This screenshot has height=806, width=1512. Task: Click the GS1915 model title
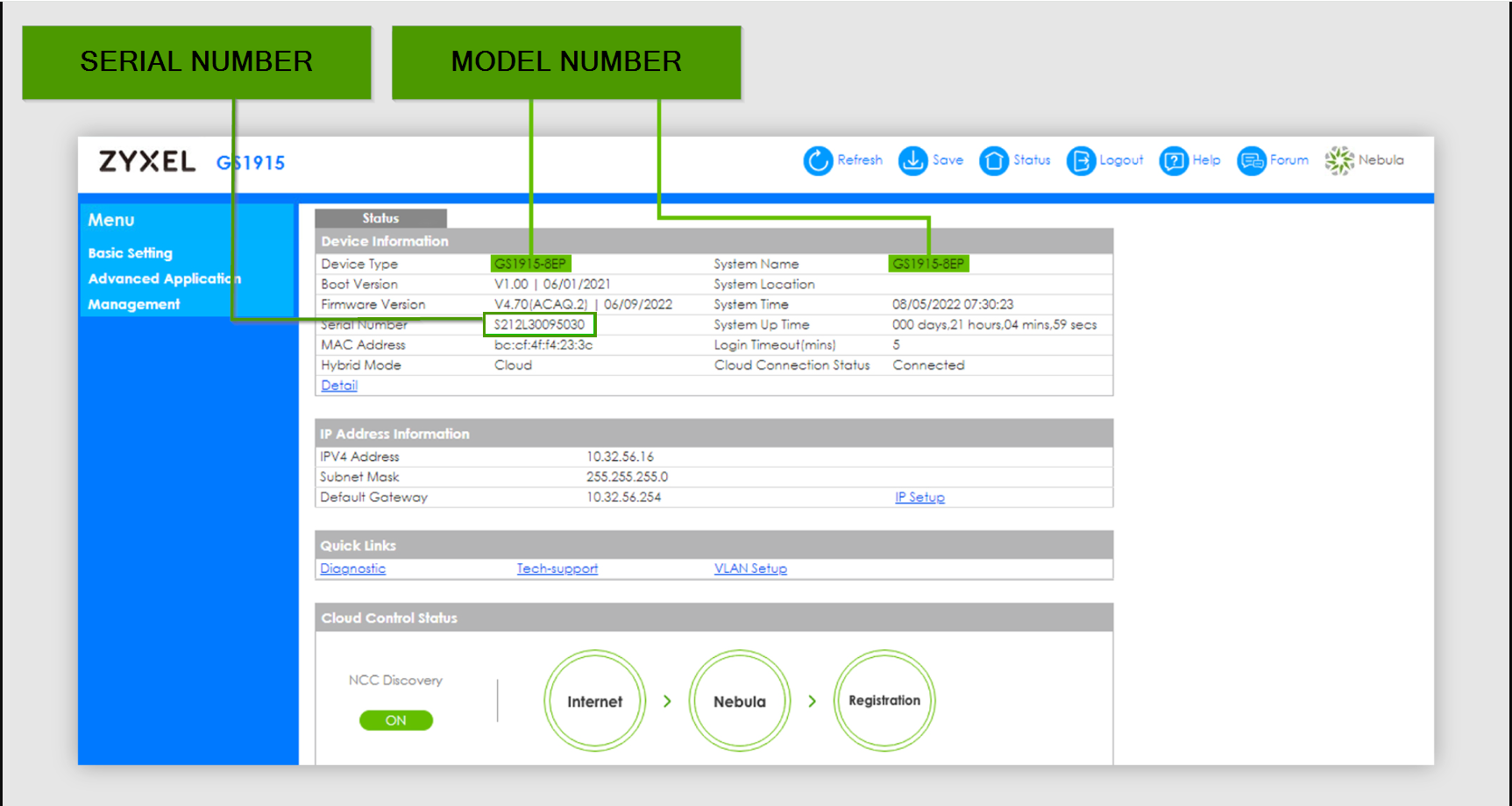(251, 163)
